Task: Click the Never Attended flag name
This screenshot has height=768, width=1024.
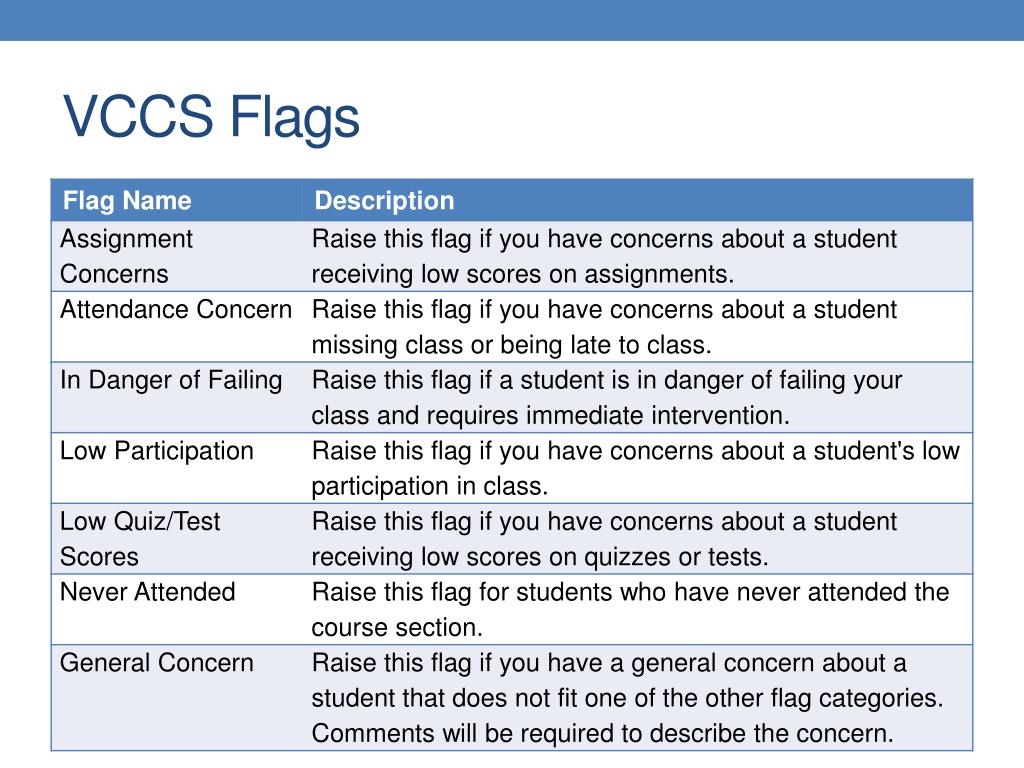Action: (x=148, y=592)
